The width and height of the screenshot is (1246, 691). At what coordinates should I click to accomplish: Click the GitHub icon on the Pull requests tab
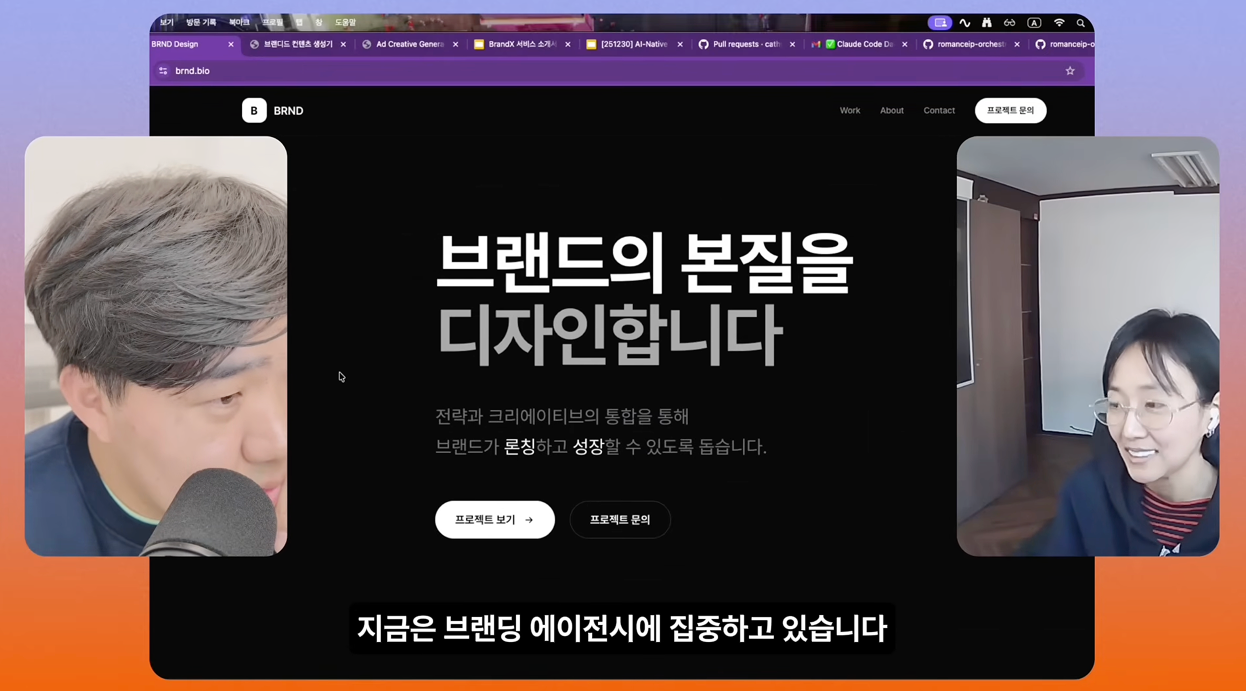(706, 44)
